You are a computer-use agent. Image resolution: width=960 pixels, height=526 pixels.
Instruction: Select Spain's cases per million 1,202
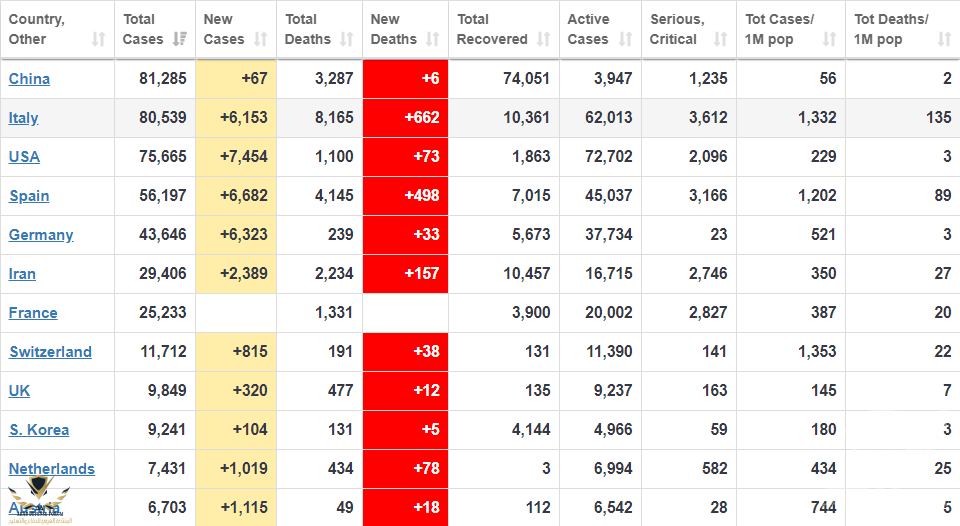[817, 196]
